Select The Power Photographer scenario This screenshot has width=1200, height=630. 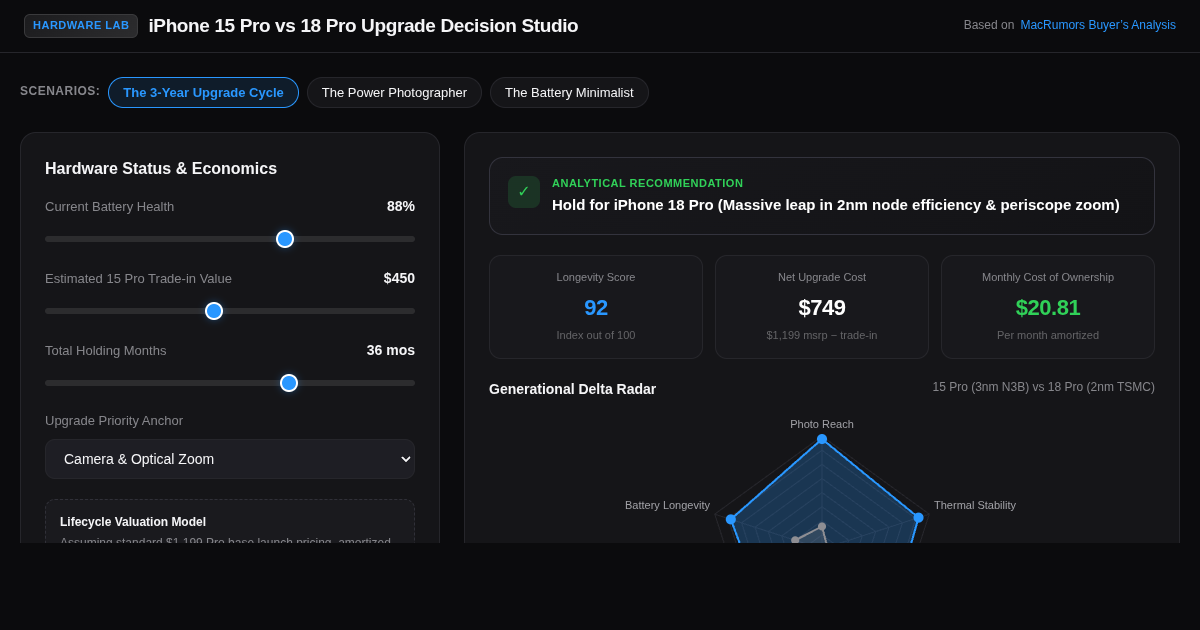click(394, 92)
